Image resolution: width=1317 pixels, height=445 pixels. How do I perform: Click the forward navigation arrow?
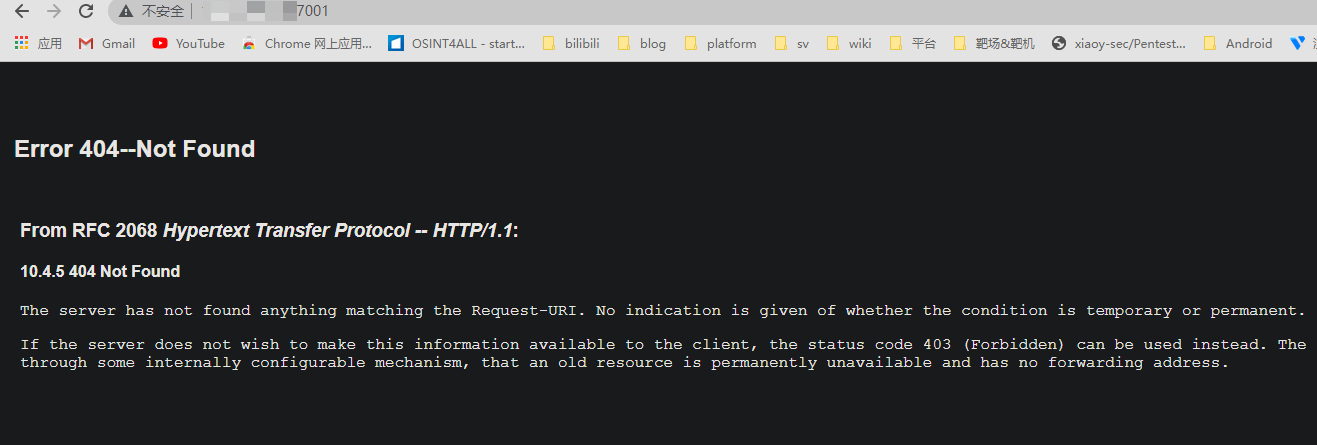[x=54, y=11]
